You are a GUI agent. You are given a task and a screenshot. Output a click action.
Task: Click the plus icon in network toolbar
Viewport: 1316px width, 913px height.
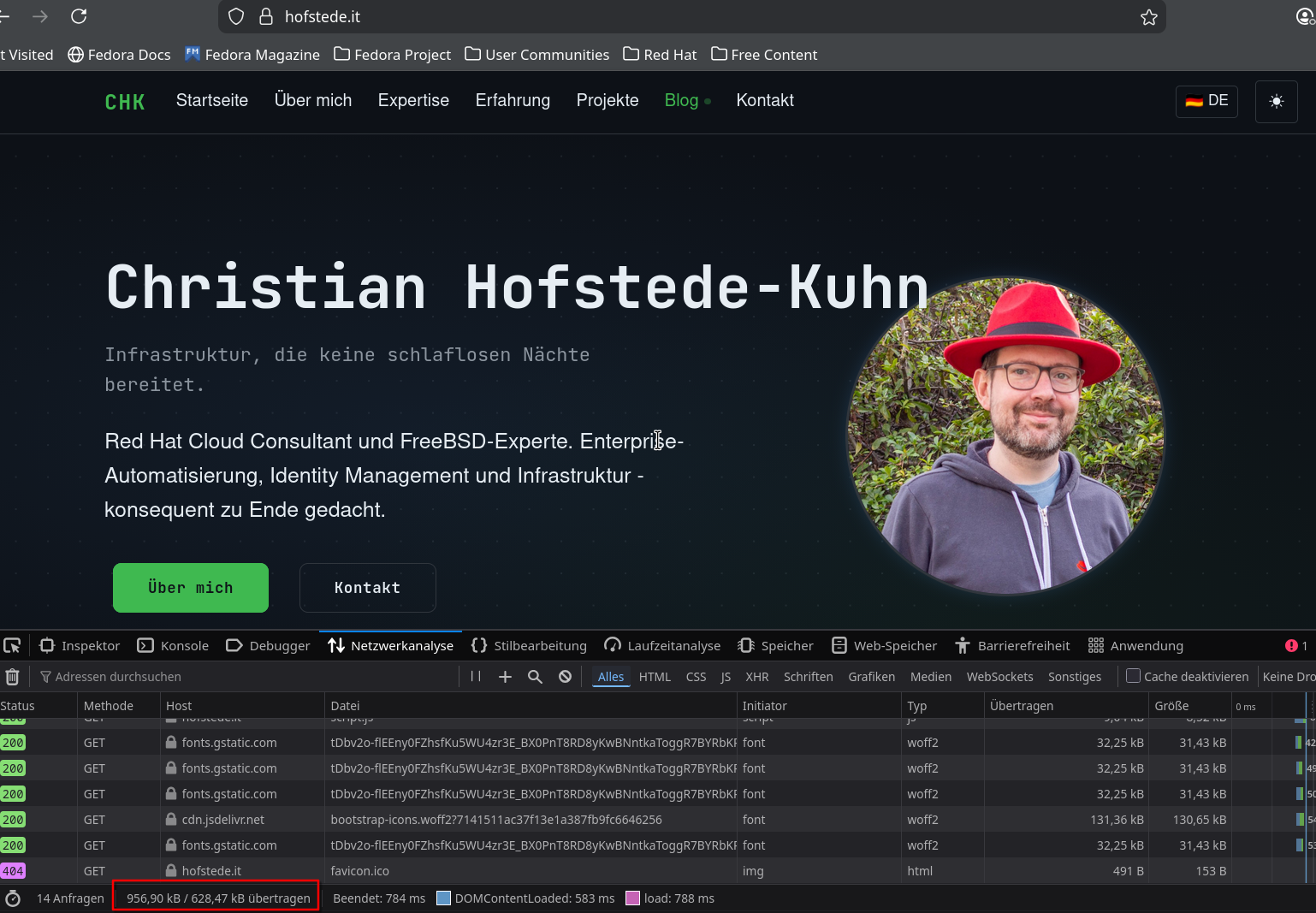point(505,677)
